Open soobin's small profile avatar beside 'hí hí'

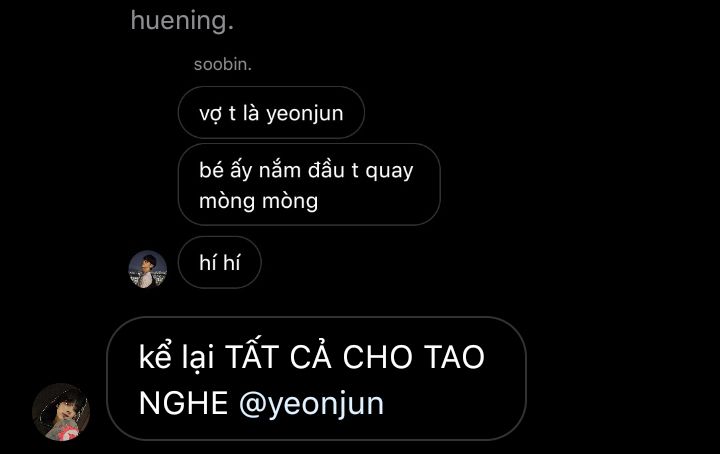147,269
